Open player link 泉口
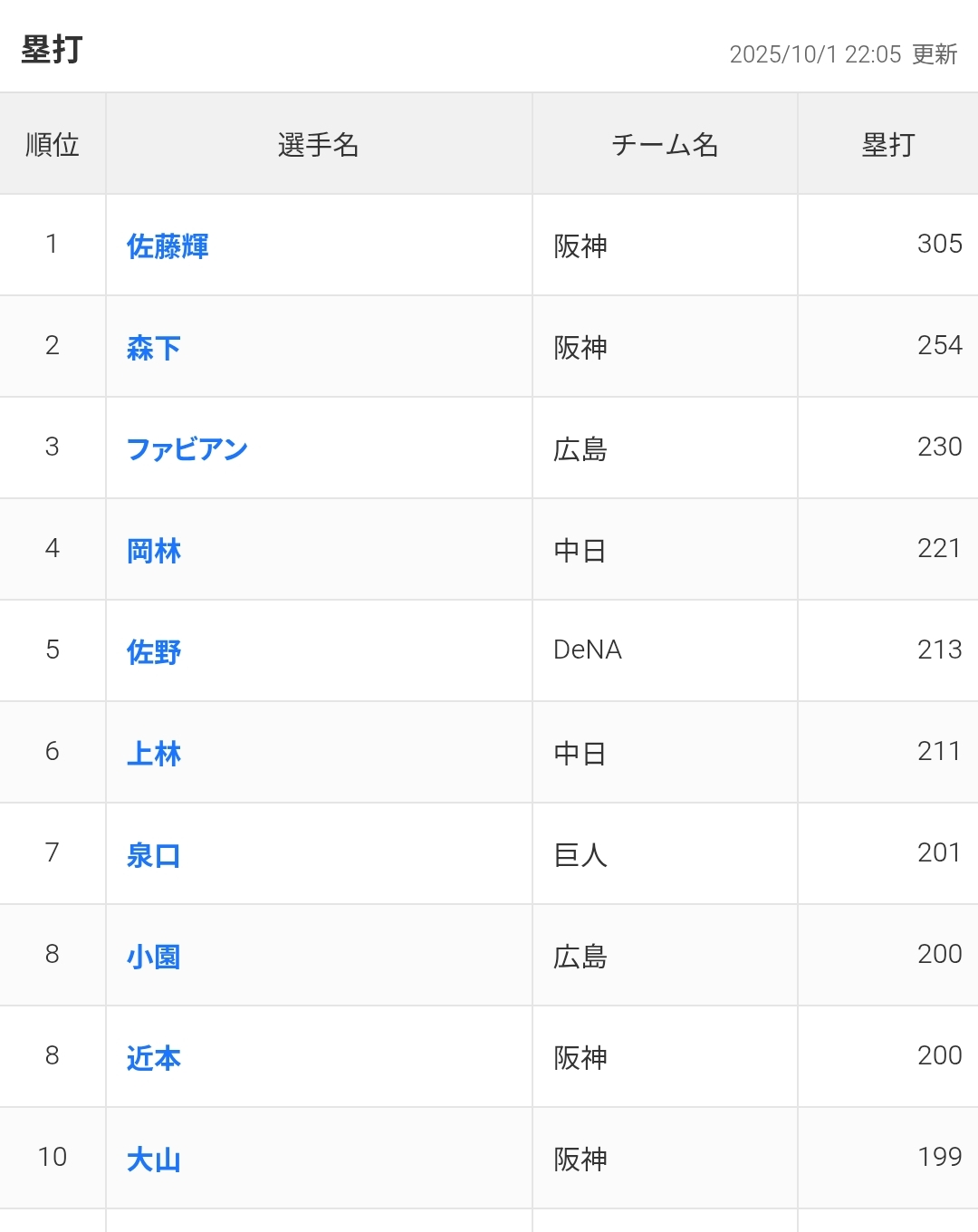Image resolution: width=978 pixels, height=1232 pixels. (x=154, y=855)
